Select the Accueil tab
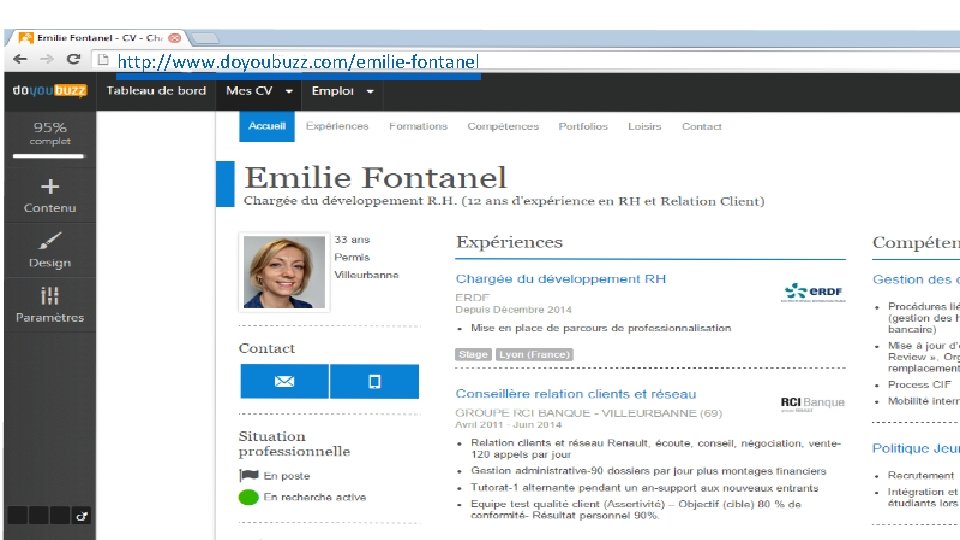Viewport: 960px width, 540px height. (267, 126)
